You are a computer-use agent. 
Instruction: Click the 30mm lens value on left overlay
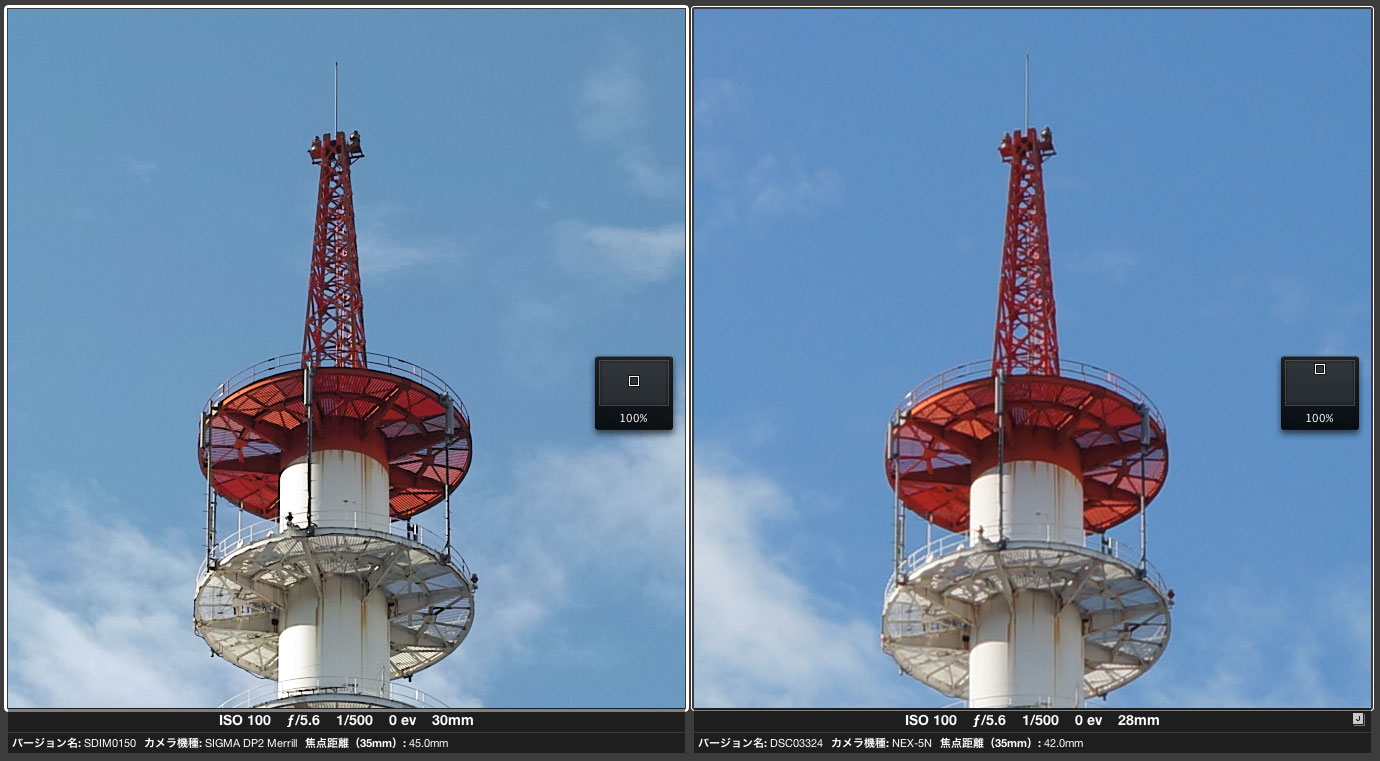[452, 720]
